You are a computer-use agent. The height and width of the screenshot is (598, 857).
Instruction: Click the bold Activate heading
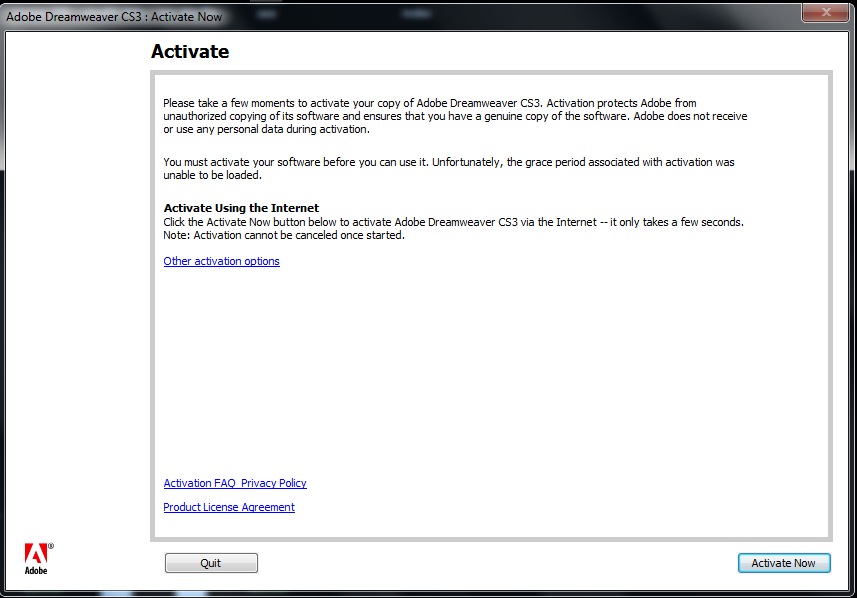point(190,51)
